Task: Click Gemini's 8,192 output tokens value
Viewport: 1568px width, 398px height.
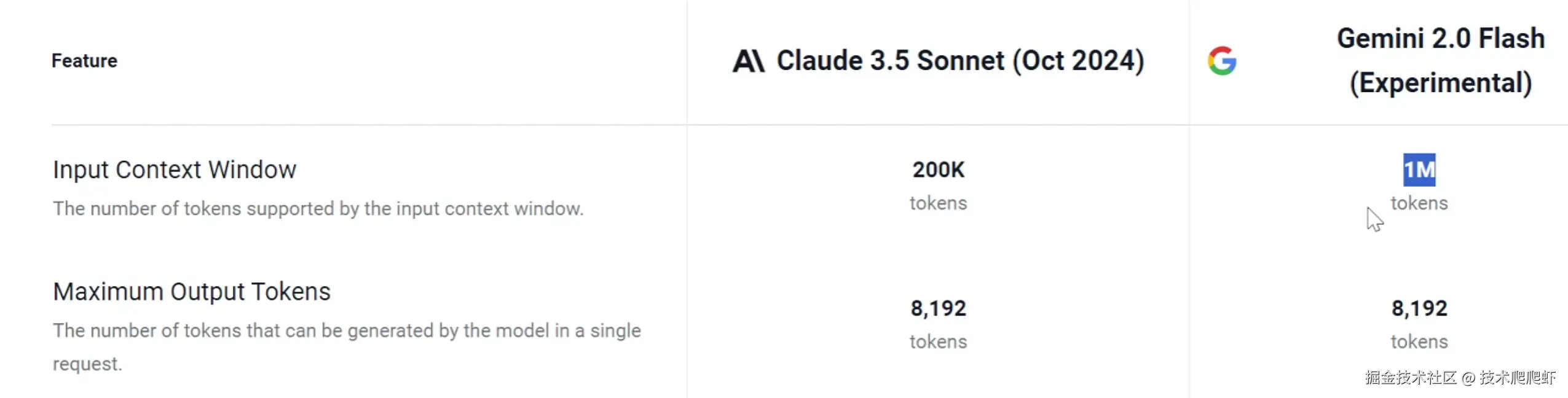Action: pyautogui.click(x=1419, y=308)
